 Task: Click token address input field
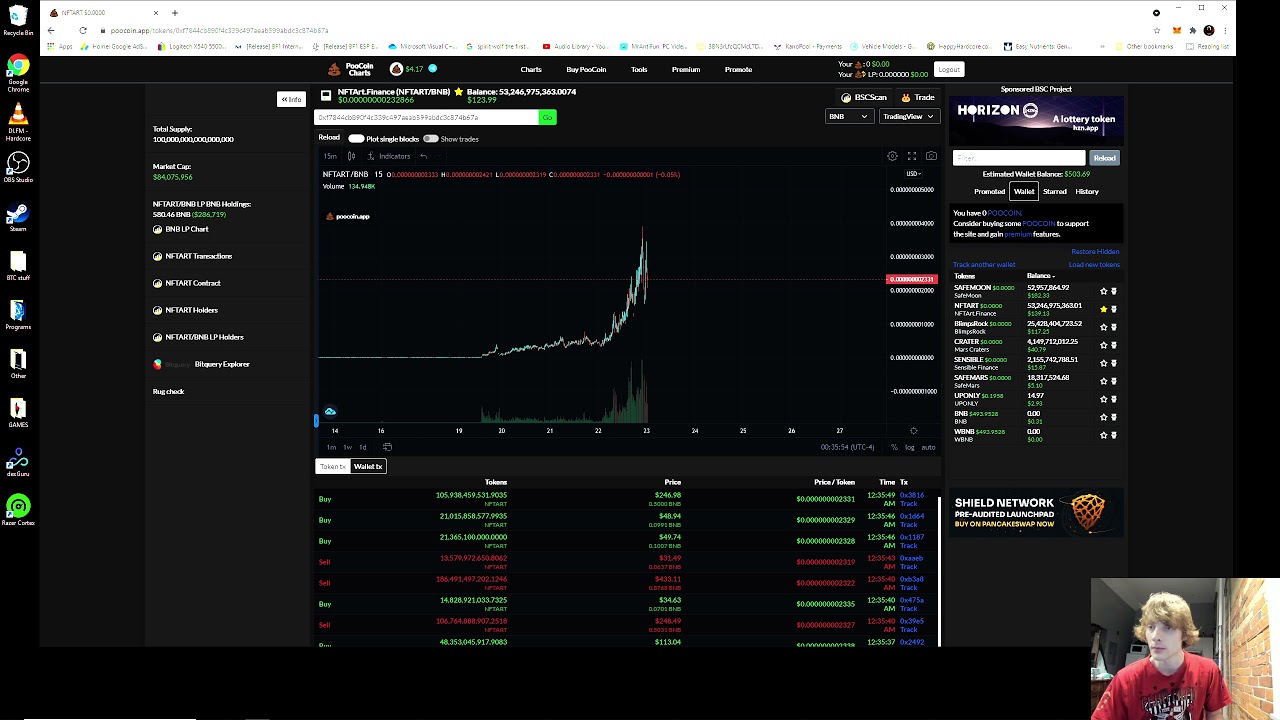pos(428,118)
